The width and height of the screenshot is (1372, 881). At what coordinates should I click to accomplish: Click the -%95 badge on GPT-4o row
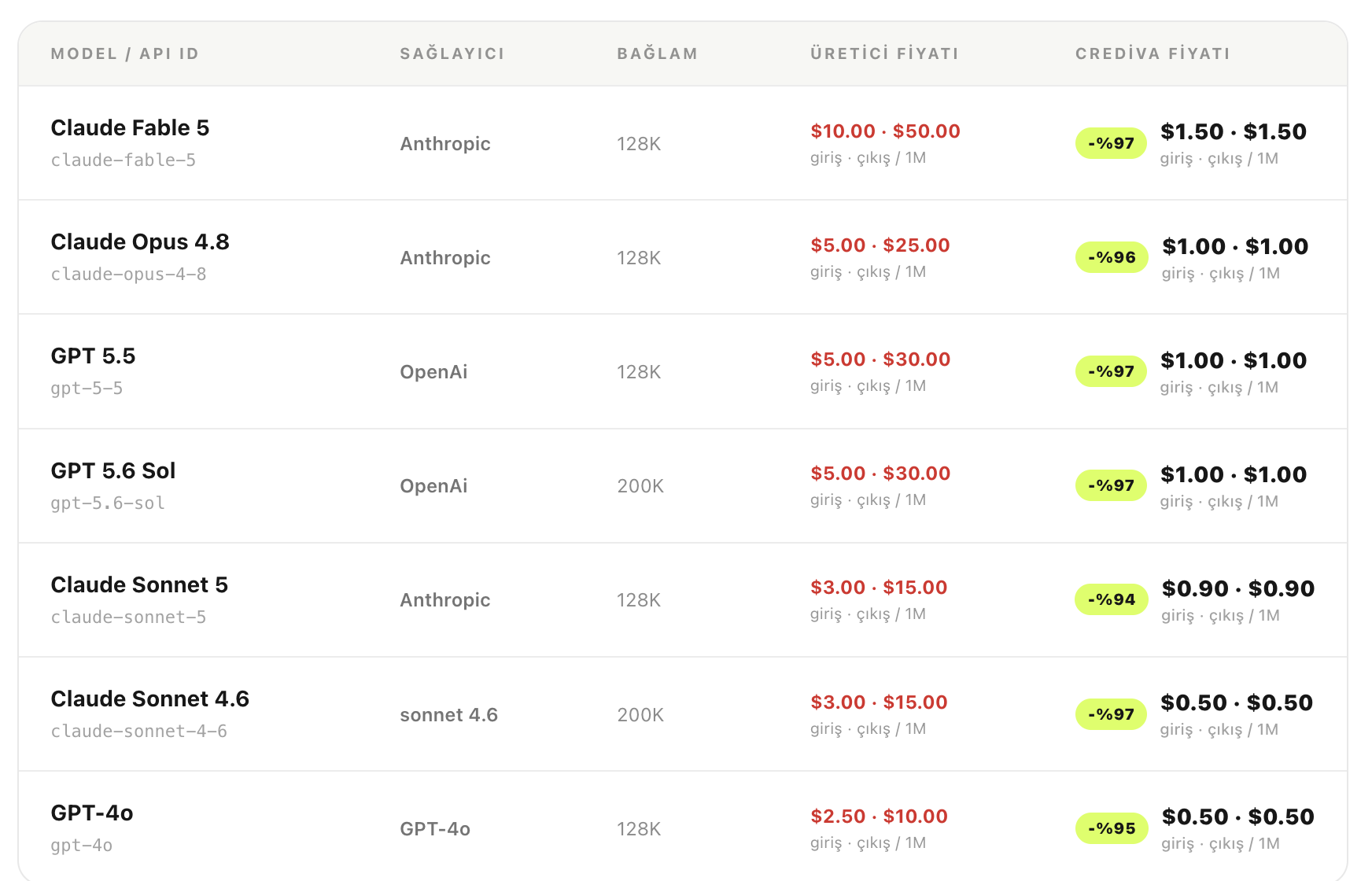click(x=1112, y=828)
